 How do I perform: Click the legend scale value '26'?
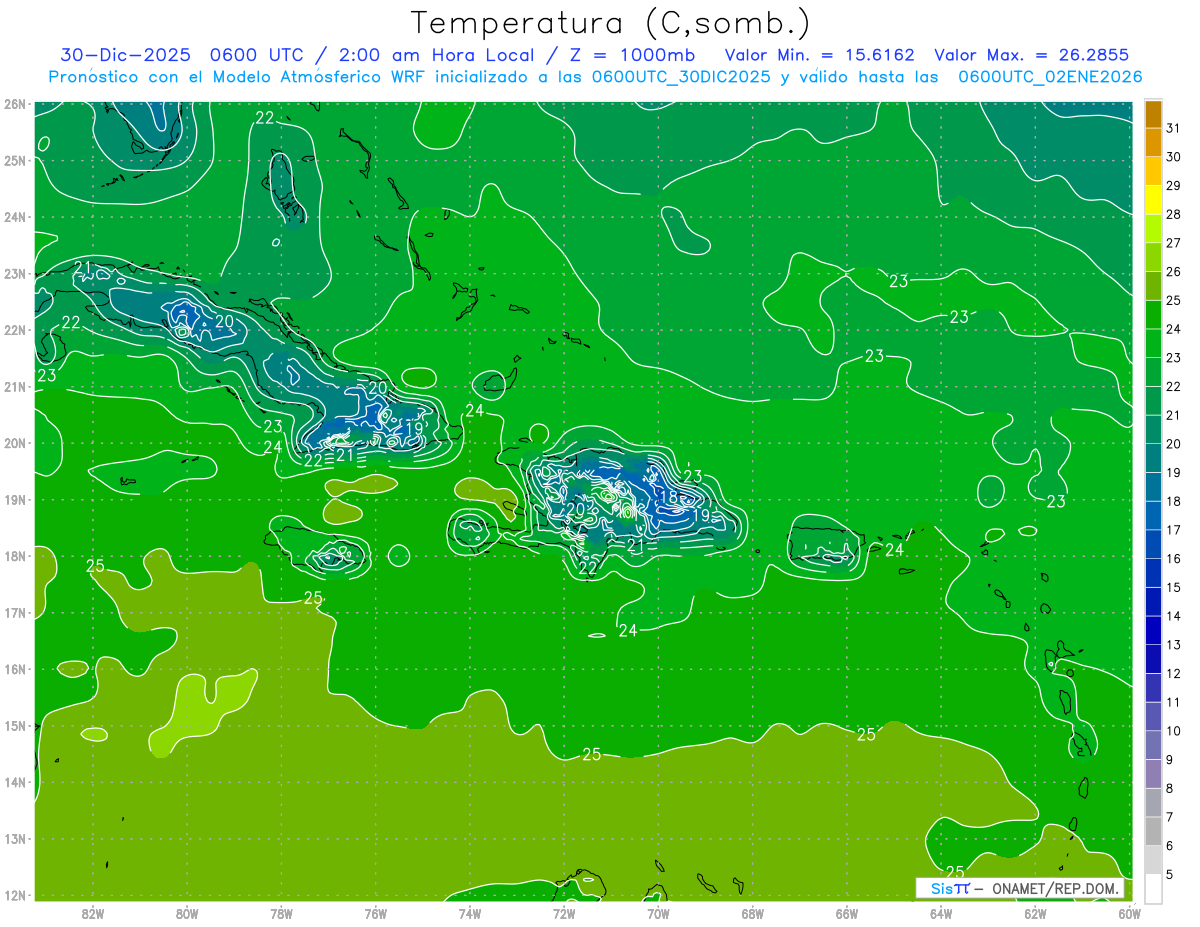(1173, 272)
